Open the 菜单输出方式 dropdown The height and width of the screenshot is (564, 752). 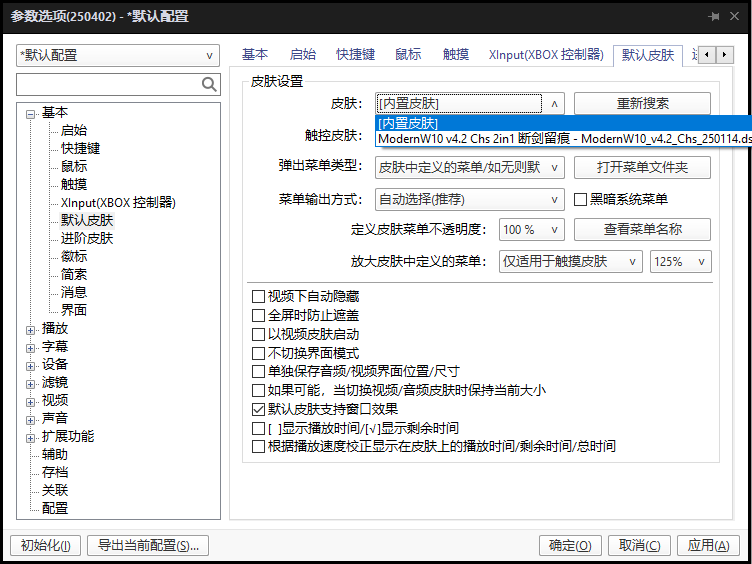coord(470,200)
